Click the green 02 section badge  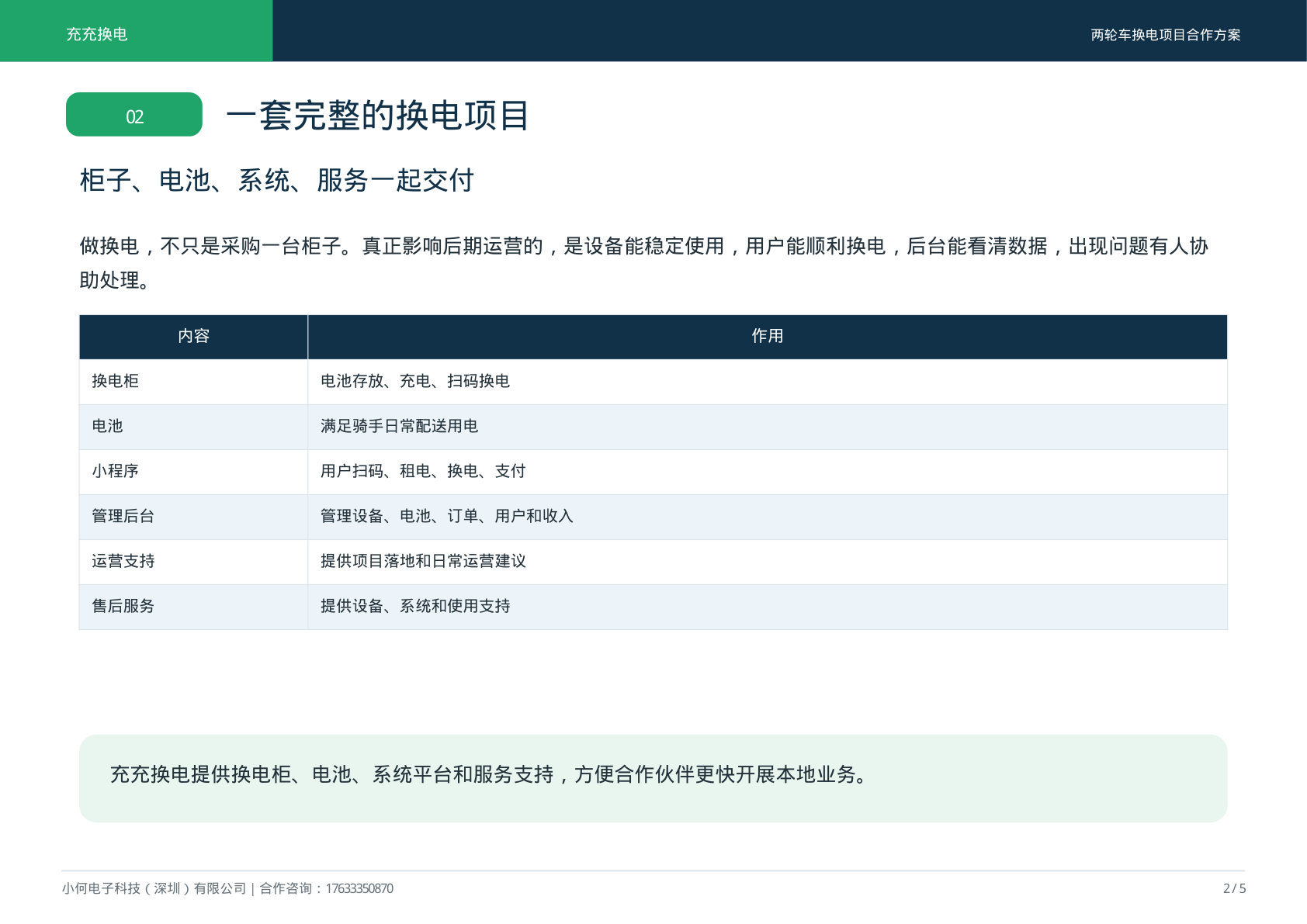(x=134, y=115)
